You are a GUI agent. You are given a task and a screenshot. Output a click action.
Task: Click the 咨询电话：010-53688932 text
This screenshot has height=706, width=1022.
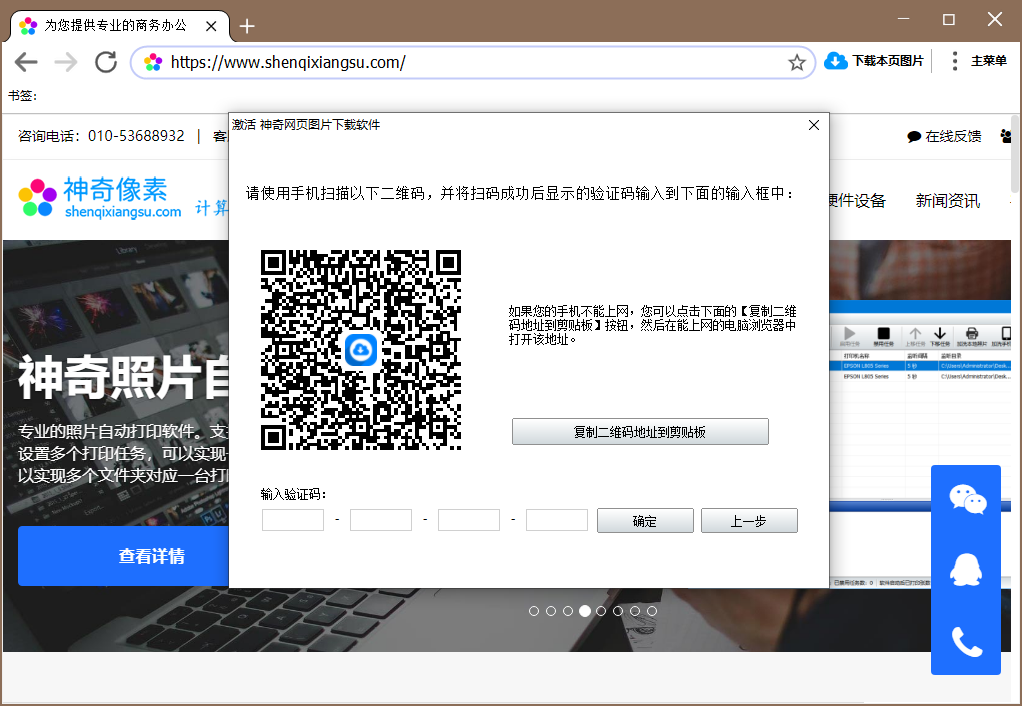101,136
